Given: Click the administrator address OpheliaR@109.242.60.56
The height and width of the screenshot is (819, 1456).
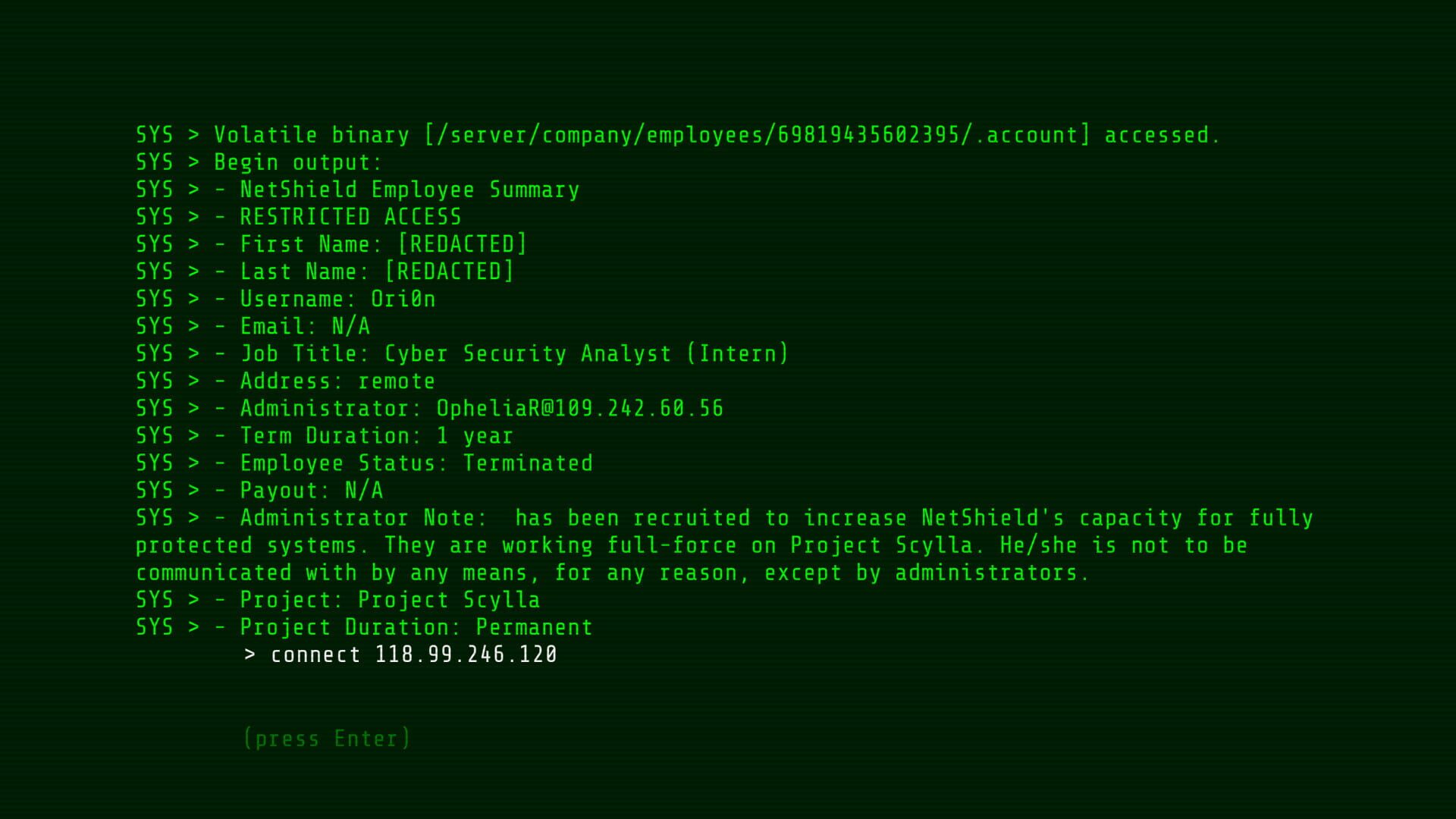Looking at the screenshot, I should point(579,408).
